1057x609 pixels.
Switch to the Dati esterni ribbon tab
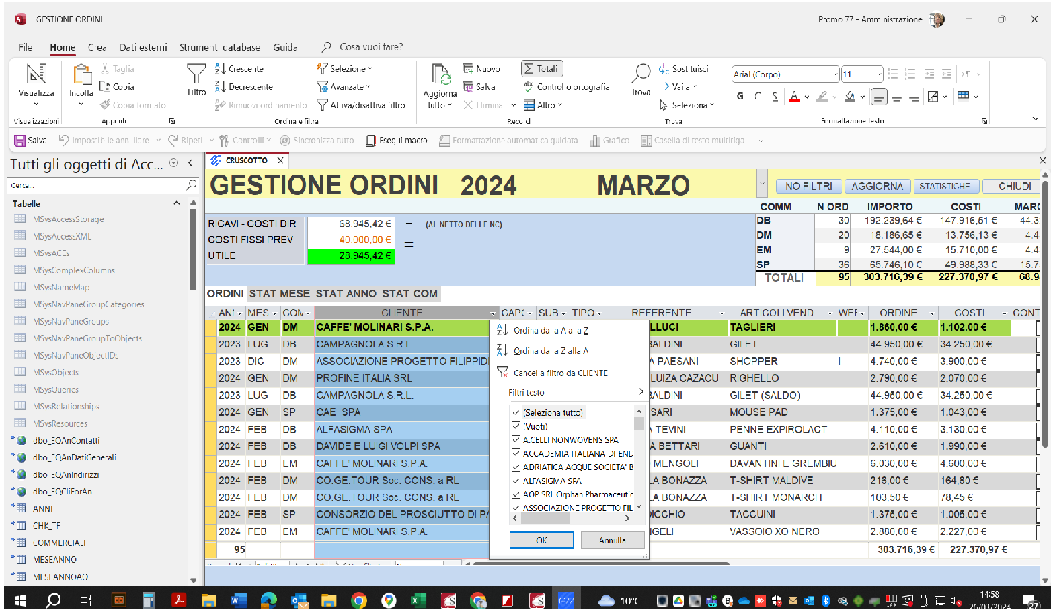tap(143, 47)
